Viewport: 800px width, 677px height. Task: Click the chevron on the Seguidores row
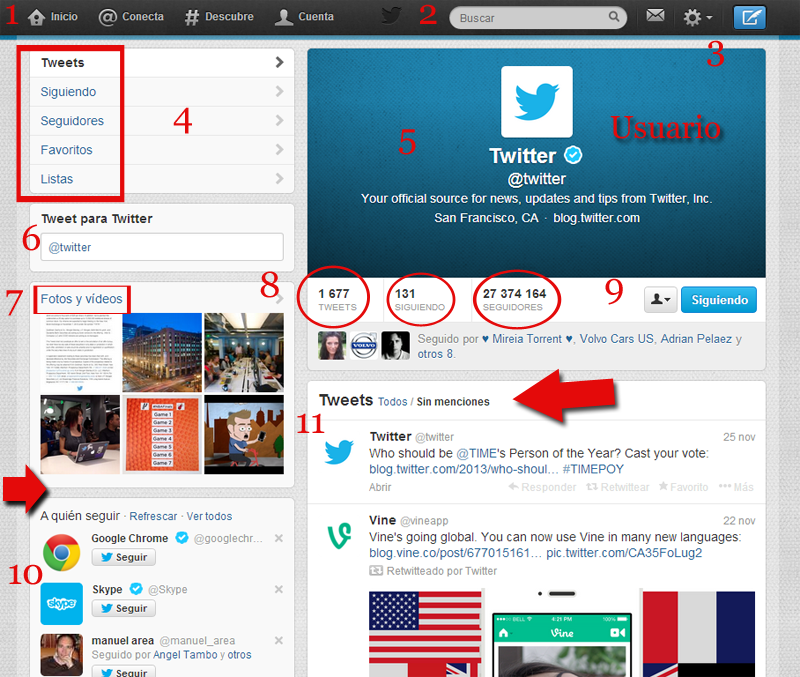coord(279,120)
